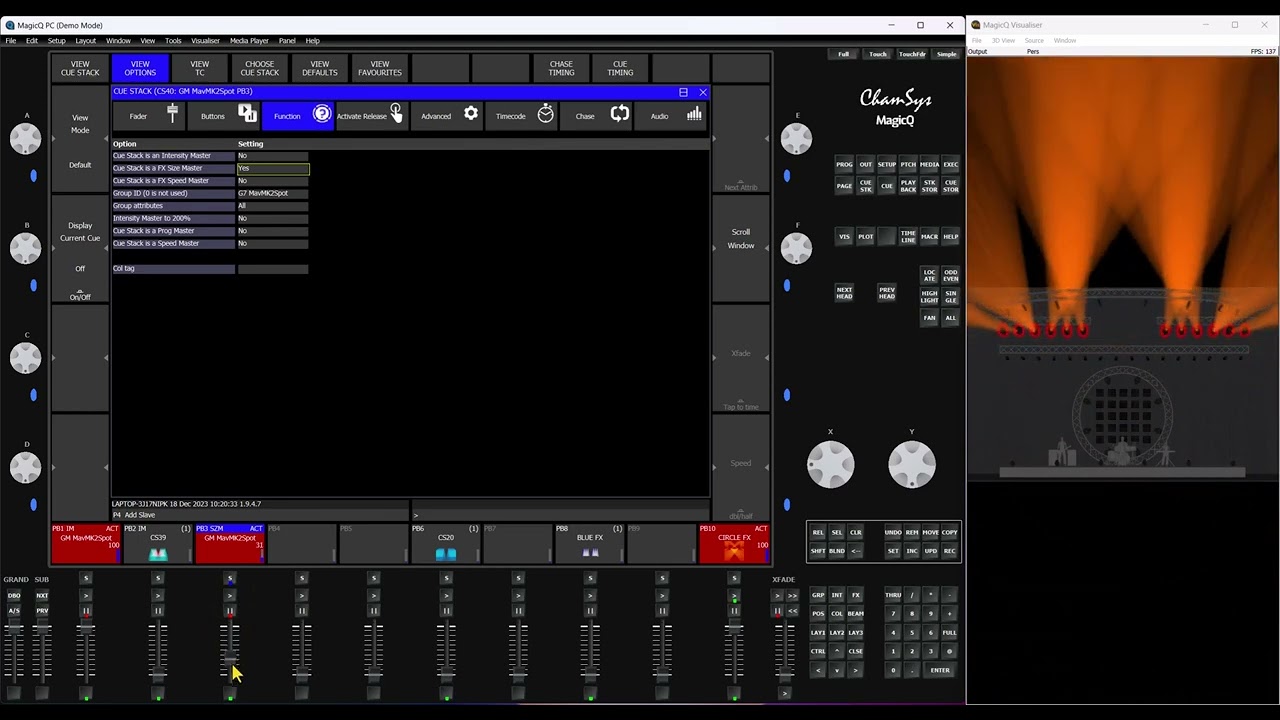
Task: Select the BLUE FX playback PB8
Action: (x=589, y=543)
